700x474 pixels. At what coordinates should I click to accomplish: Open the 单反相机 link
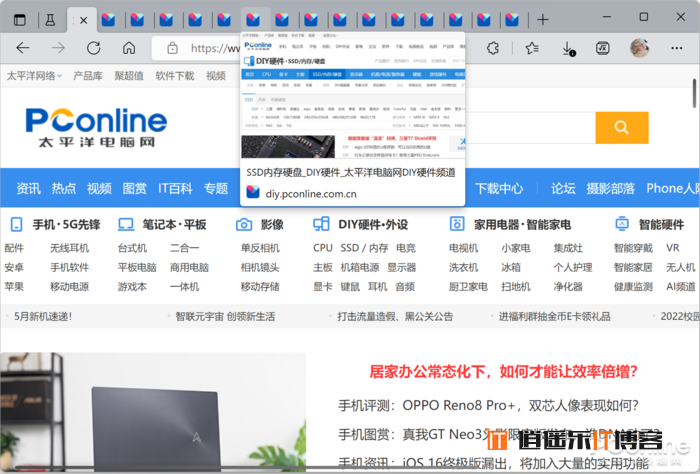click(x=260, y=248)
